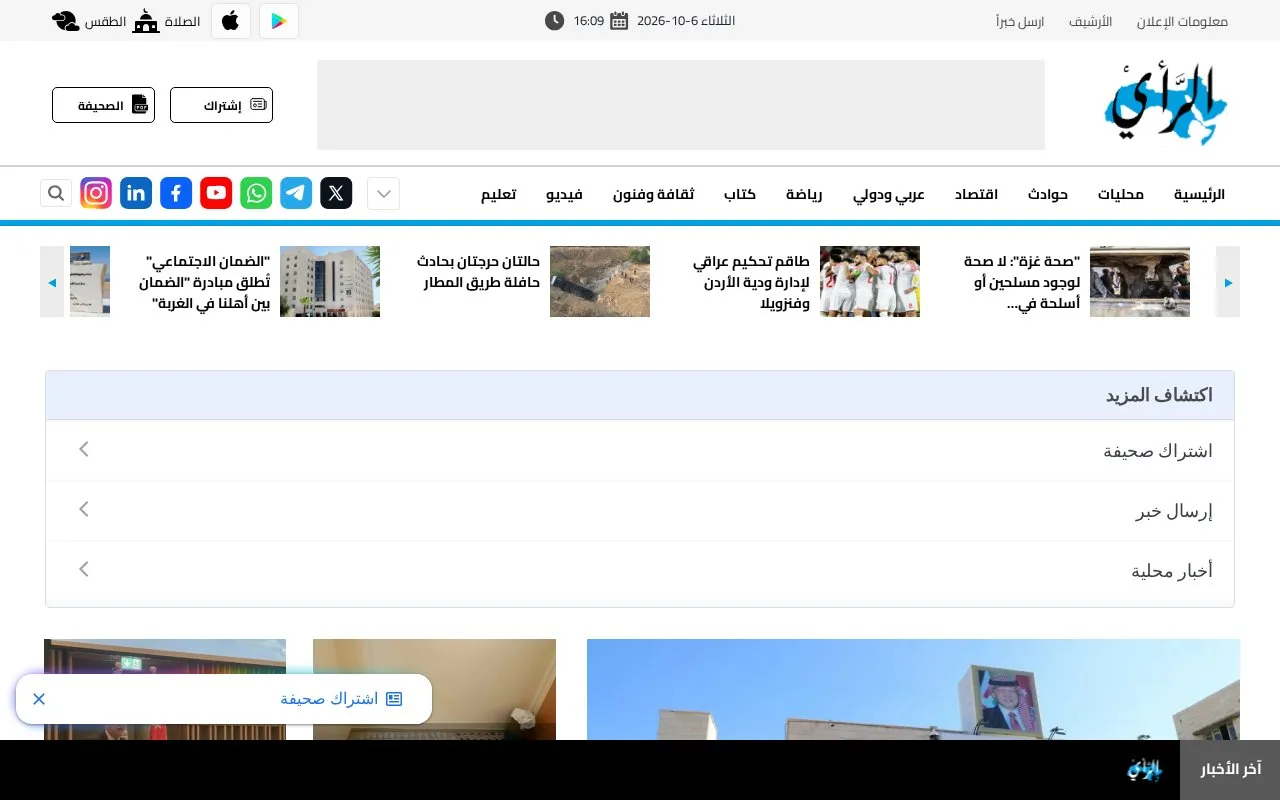
Task: Close the اشتراك صحيفة floating popup
Action: point(39,699)
